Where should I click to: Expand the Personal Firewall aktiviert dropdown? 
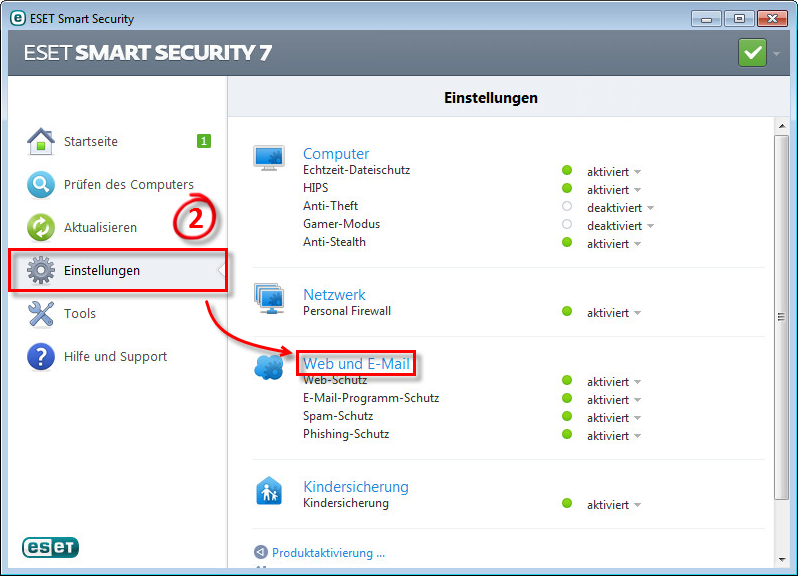pos(637,314)
